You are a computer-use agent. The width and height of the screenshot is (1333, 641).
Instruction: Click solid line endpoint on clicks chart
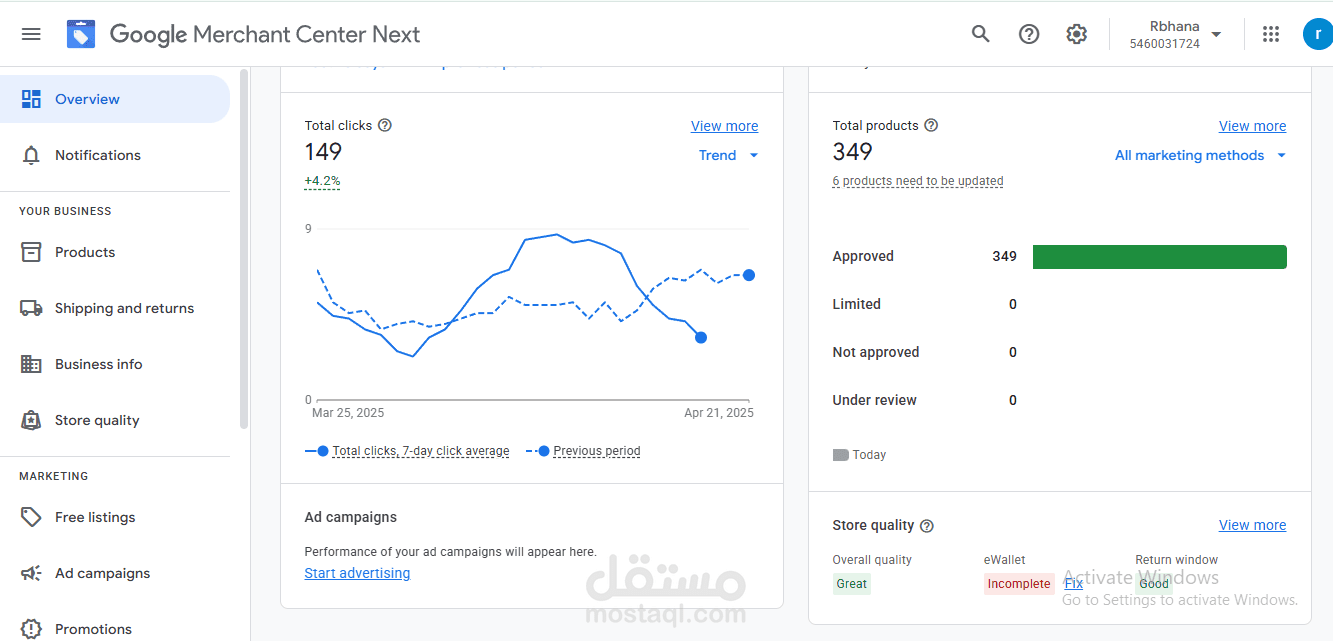pos(701,337)
